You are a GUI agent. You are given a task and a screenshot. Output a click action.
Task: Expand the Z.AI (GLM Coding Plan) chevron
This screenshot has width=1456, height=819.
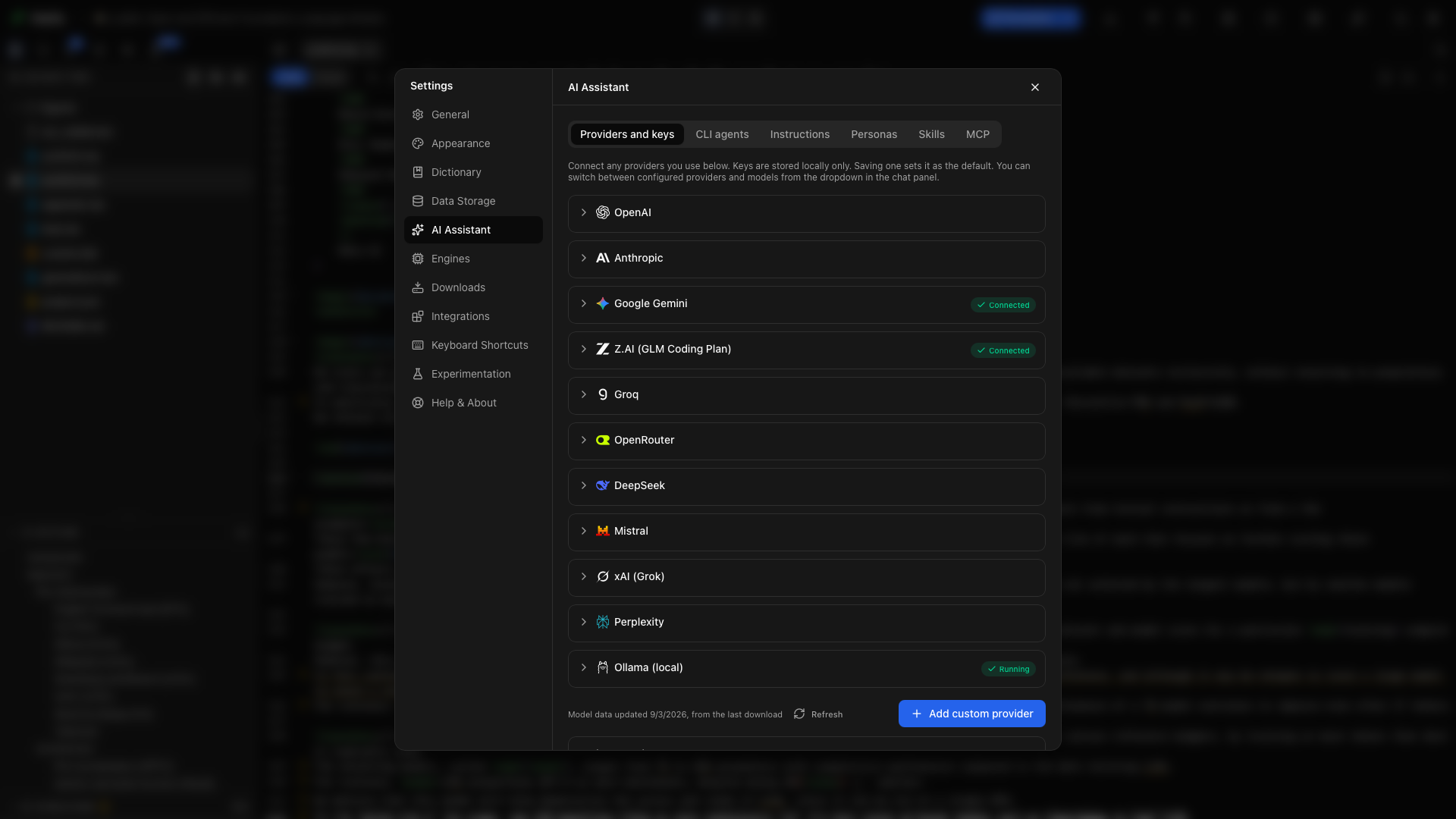pyautogui.click(x=584, y=349)
